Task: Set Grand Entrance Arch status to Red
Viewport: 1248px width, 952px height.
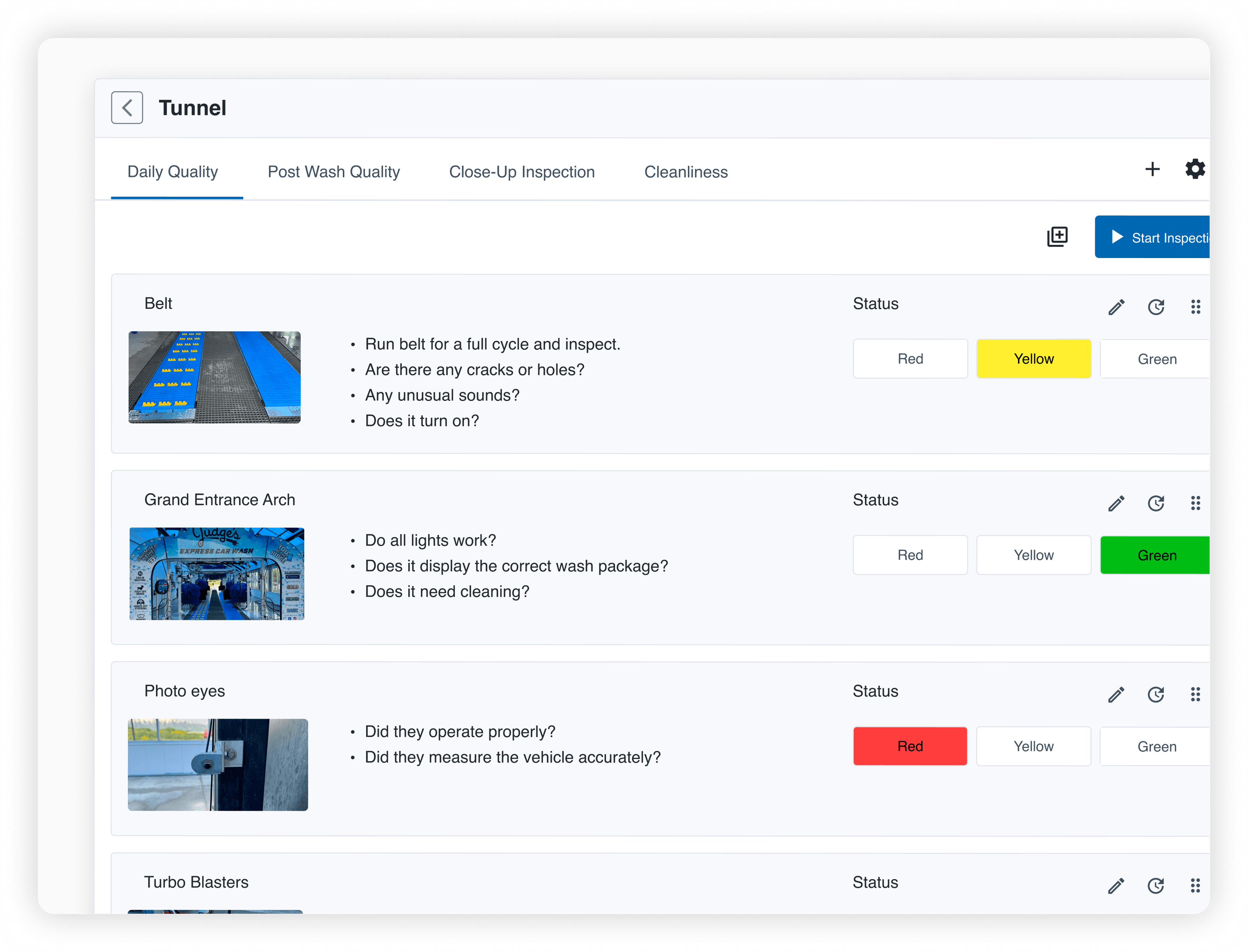Action: pos(910,555)
